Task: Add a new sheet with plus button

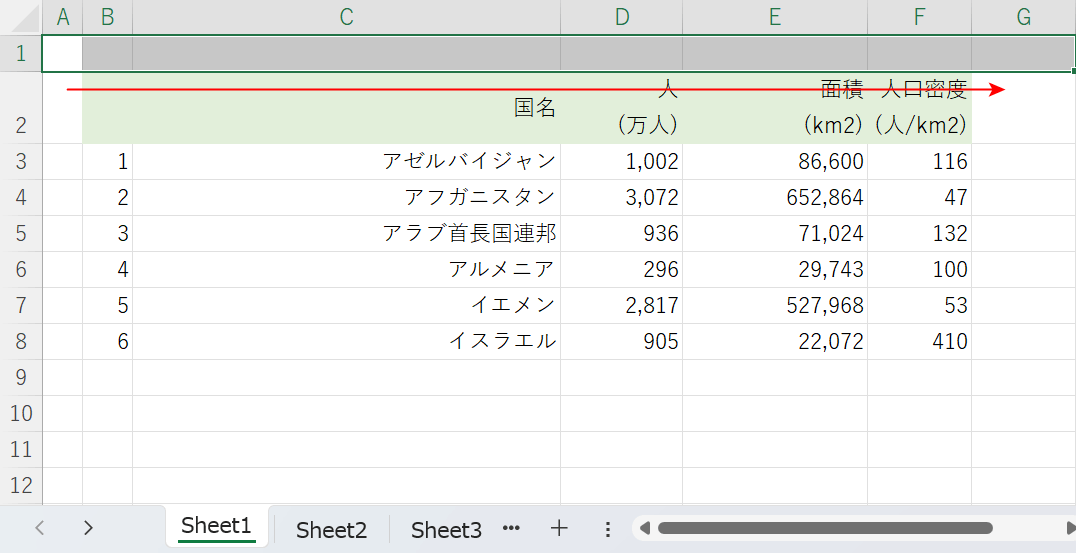Action: coord(559,528)
